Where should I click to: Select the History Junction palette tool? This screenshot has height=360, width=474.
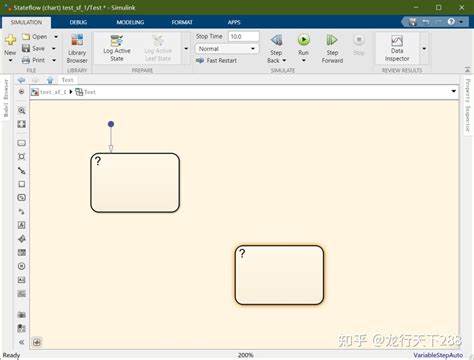(22, 266)
